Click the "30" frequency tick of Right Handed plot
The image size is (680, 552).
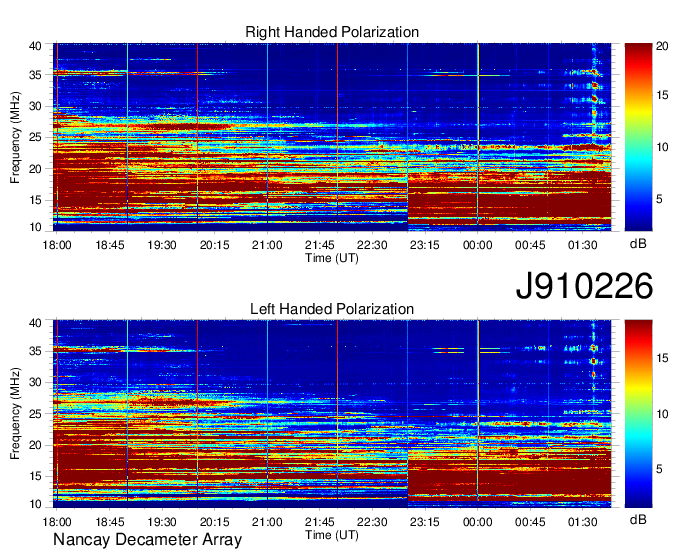(x=35, y=106)
